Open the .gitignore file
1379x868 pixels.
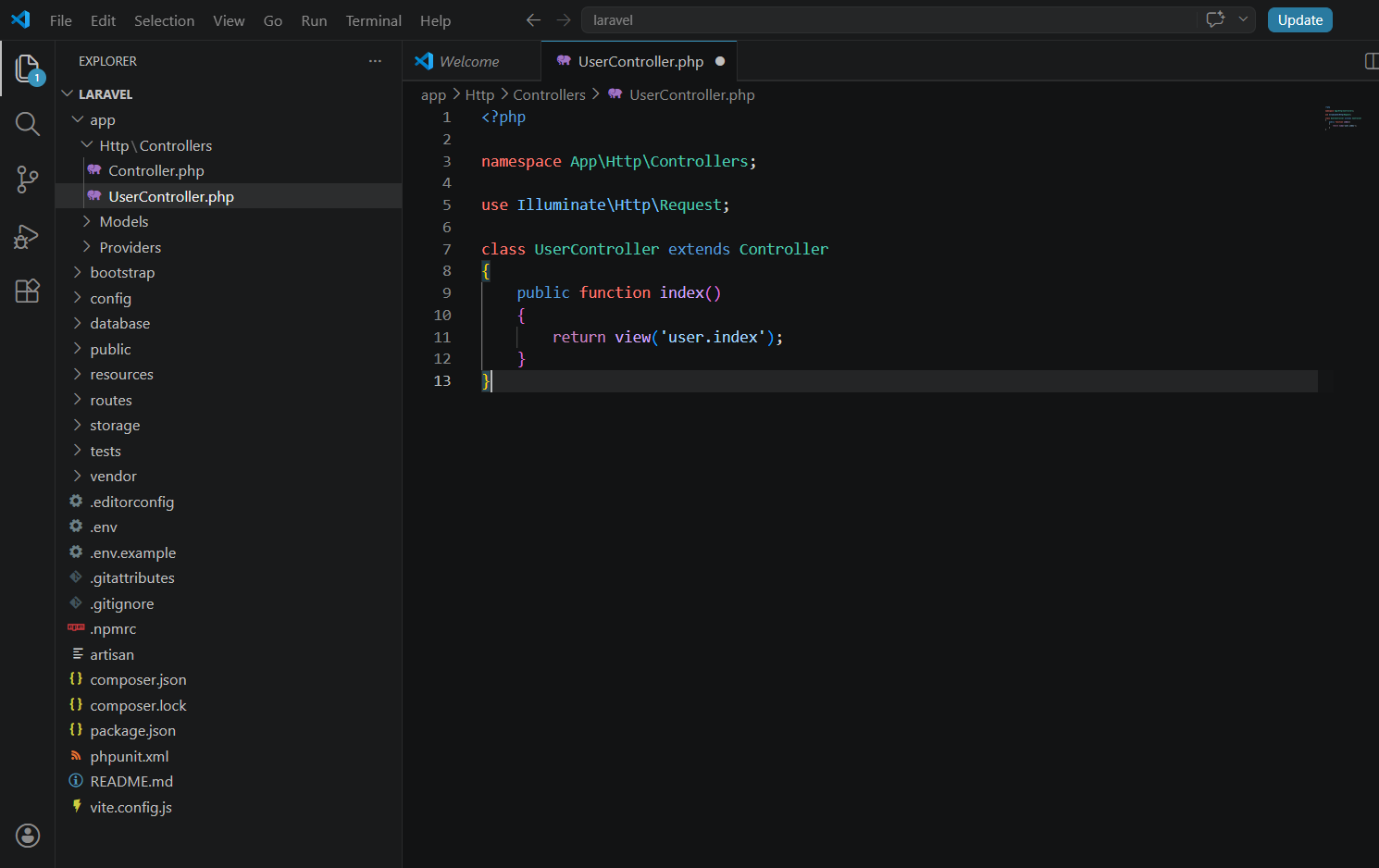229,603
